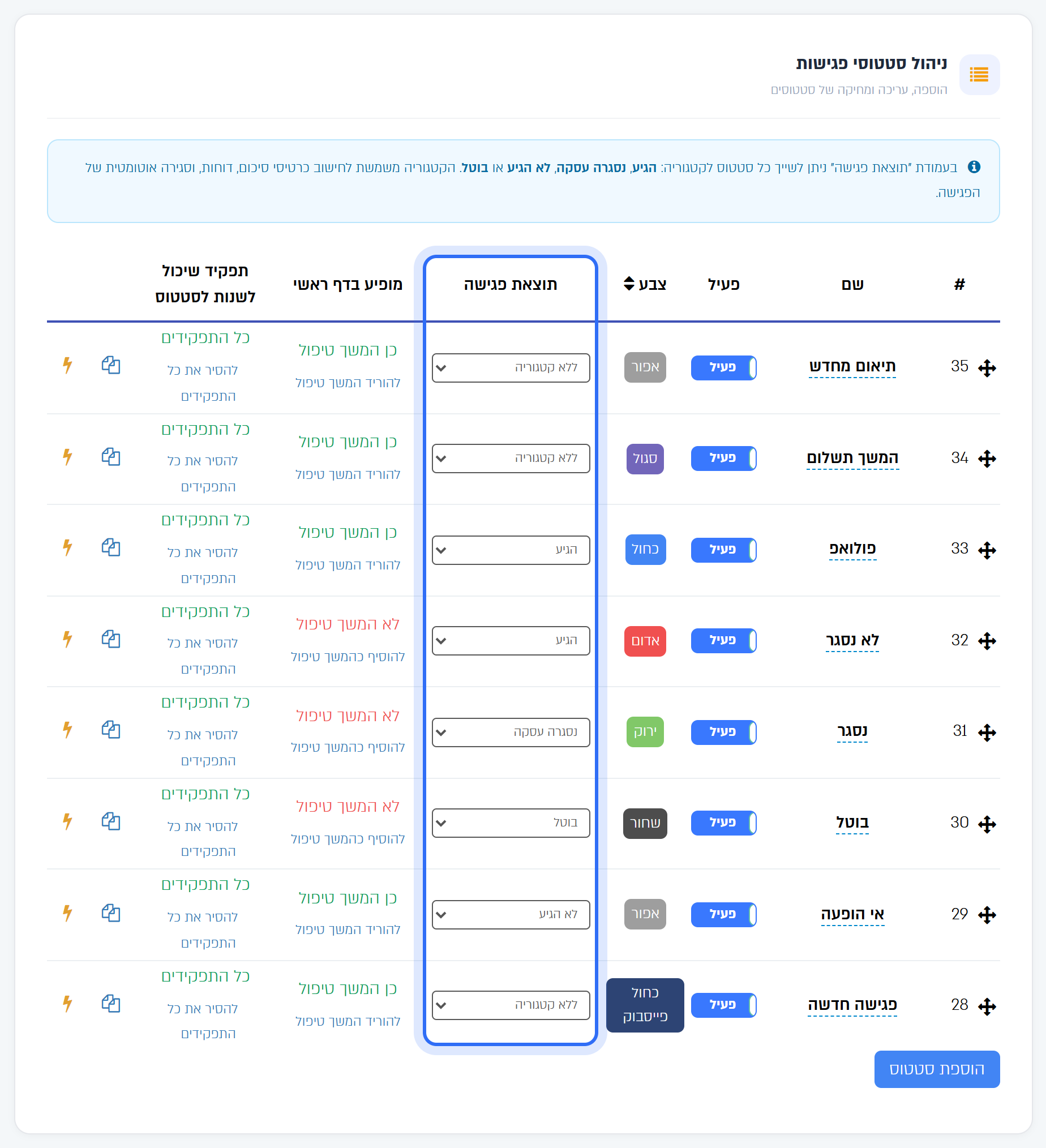Click the copy icon in row אי הופעה
This screenshot has width=1046, height=1148.
click(111, 913)
